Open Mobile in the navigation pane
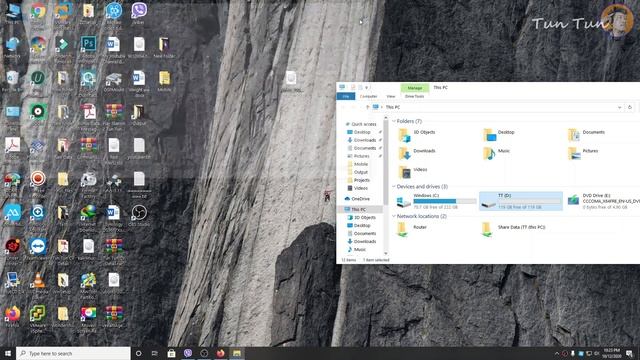Image resolution: width=640 pixels, height=360 pixels. pyautogui.click(x=358, y=164)
